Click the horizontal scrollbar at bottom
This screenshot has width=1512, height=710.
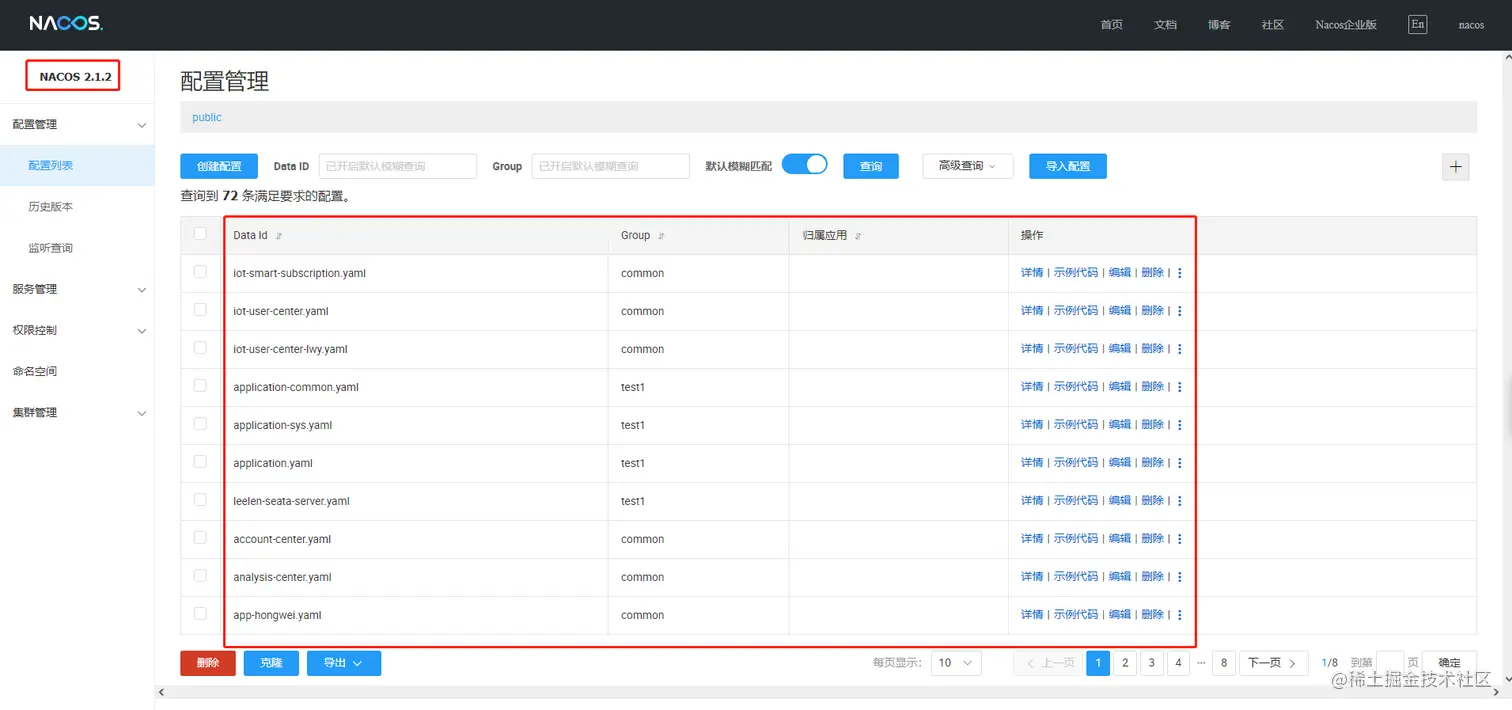pyautogui.click(x=830, y=692)
